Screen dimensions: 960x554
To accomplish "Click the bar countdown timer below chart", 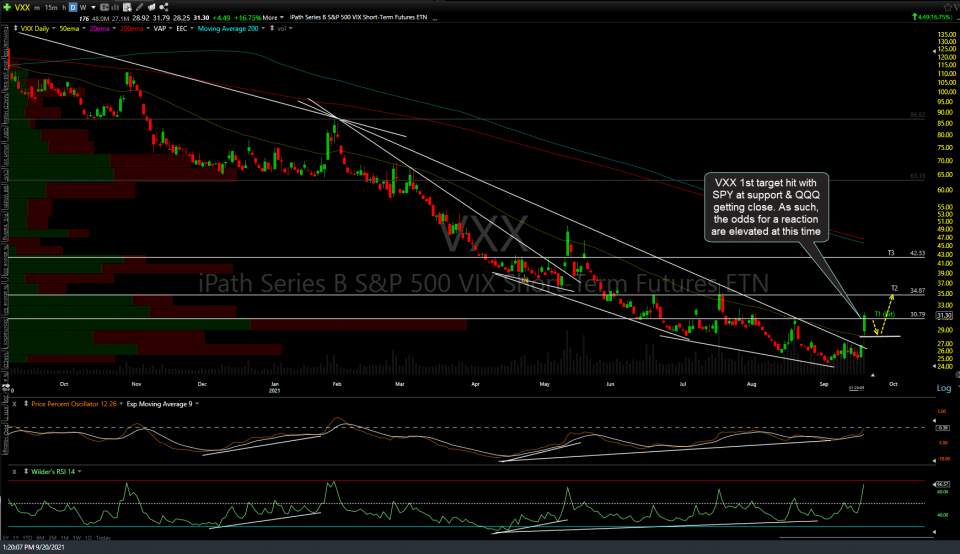I will pos(857,387).
